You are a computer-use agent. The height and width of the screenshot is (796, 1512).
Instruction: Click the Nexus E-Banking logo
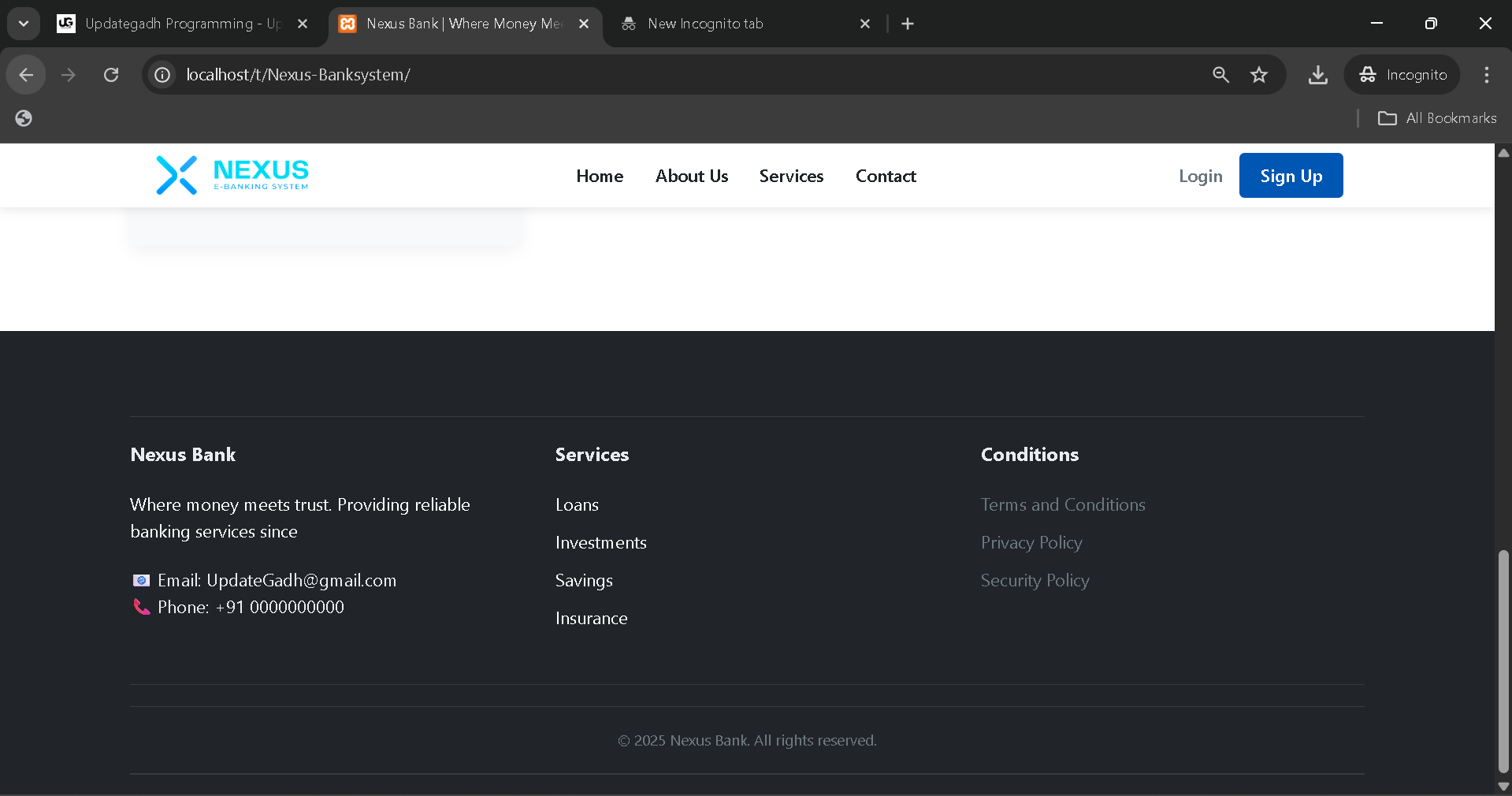[x=232, y=175]
